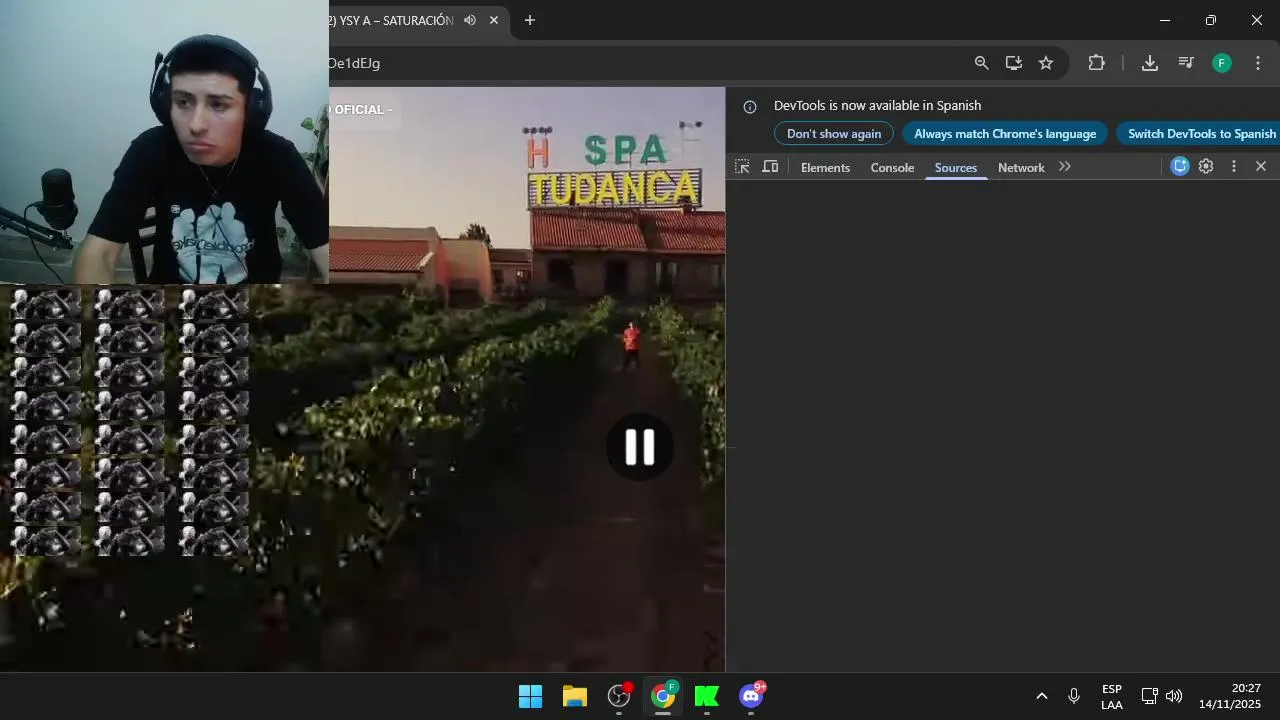Click the video title overlay OFICIAL -
The height and width of the screenshot is (720, 1280).
pyautogui.click(x=363, y=110)
